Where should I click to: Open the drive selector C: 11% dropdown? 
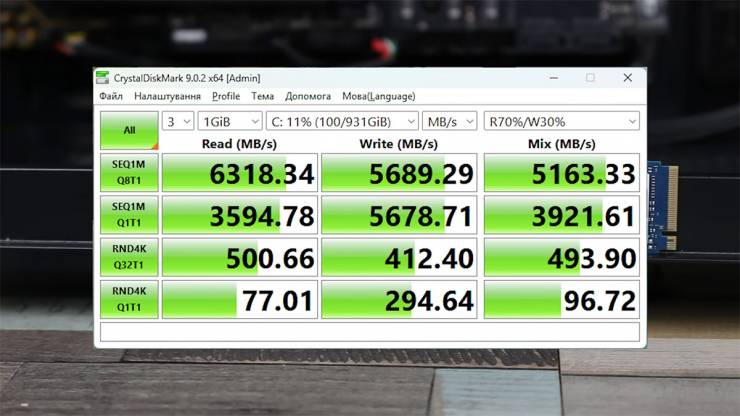point(342,122)
